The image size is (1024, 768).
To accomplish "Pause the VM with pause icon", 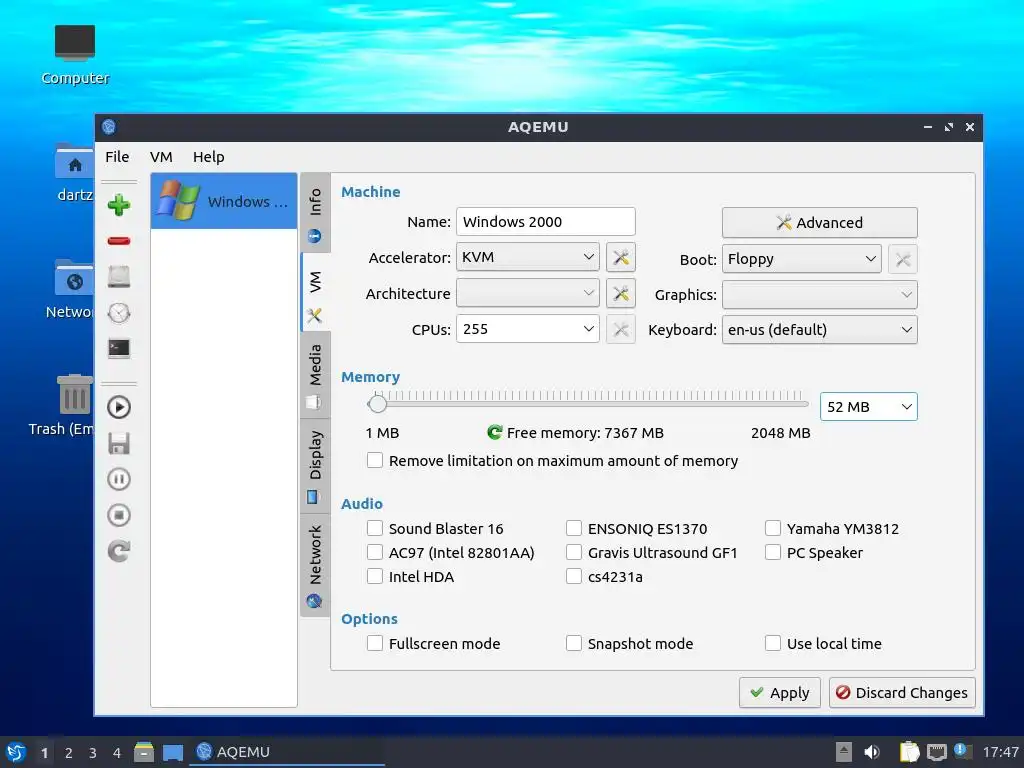I will (x=119, y=479).
